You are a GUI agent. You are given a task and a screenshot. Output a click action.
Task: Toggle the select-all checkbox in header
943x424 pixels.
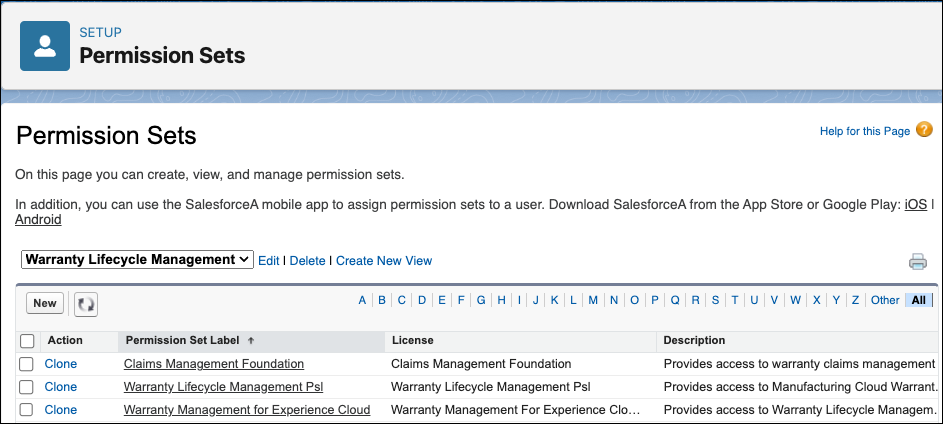coord(27,341)
